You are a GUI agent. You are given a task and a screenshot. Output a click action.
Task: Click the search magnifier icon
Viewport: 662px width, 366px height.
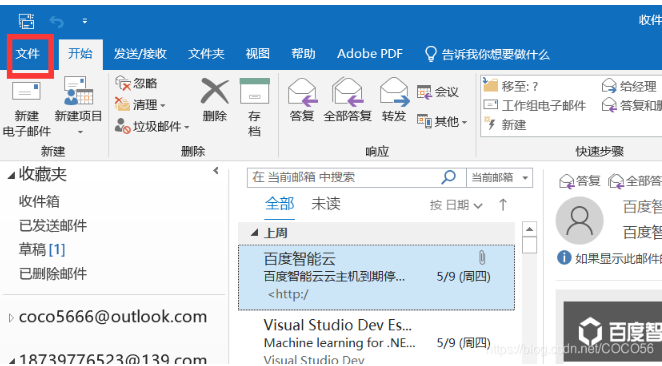tap(448, 177)
